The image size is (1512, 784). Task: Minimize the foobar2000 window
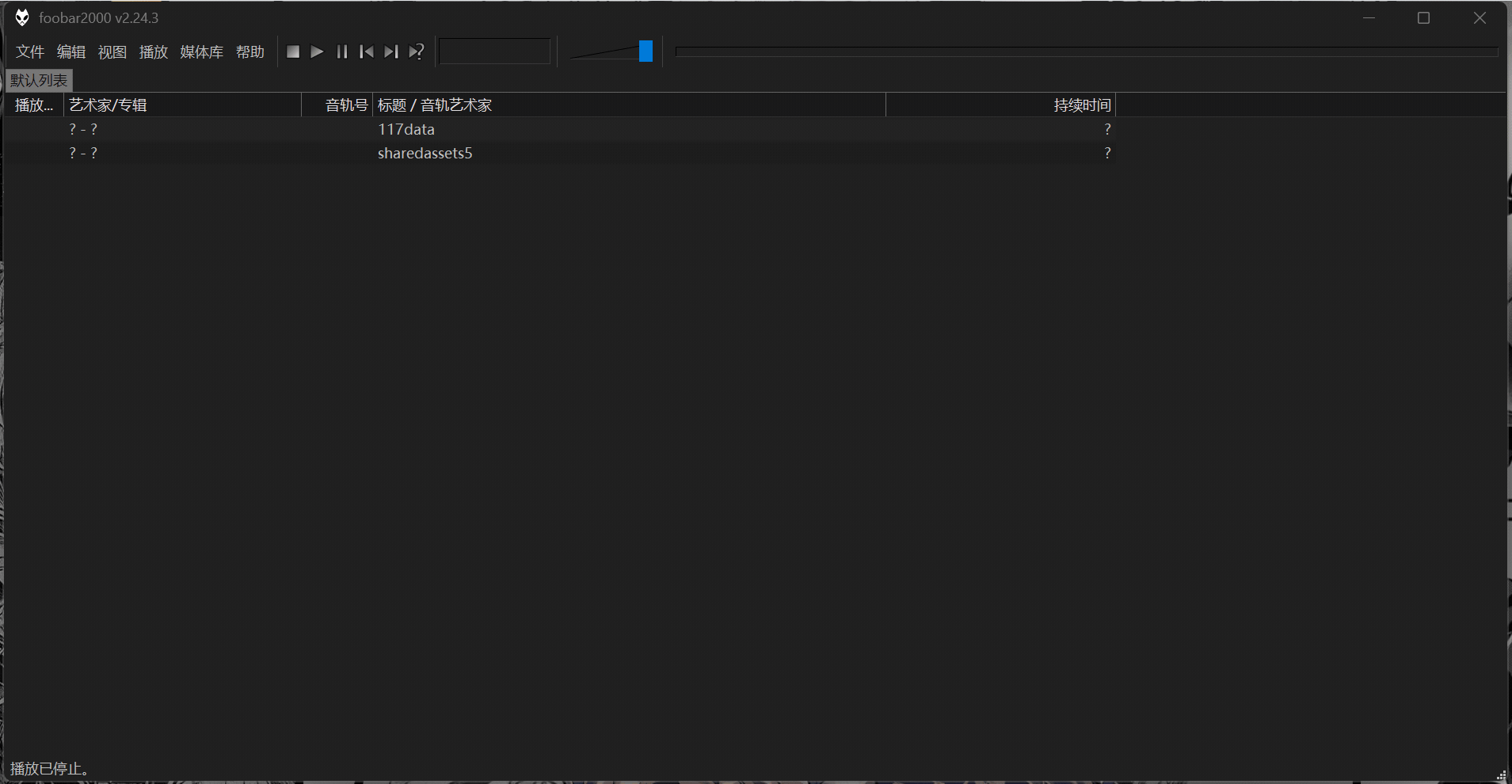pyautogui.click(x=1369, y=17)
